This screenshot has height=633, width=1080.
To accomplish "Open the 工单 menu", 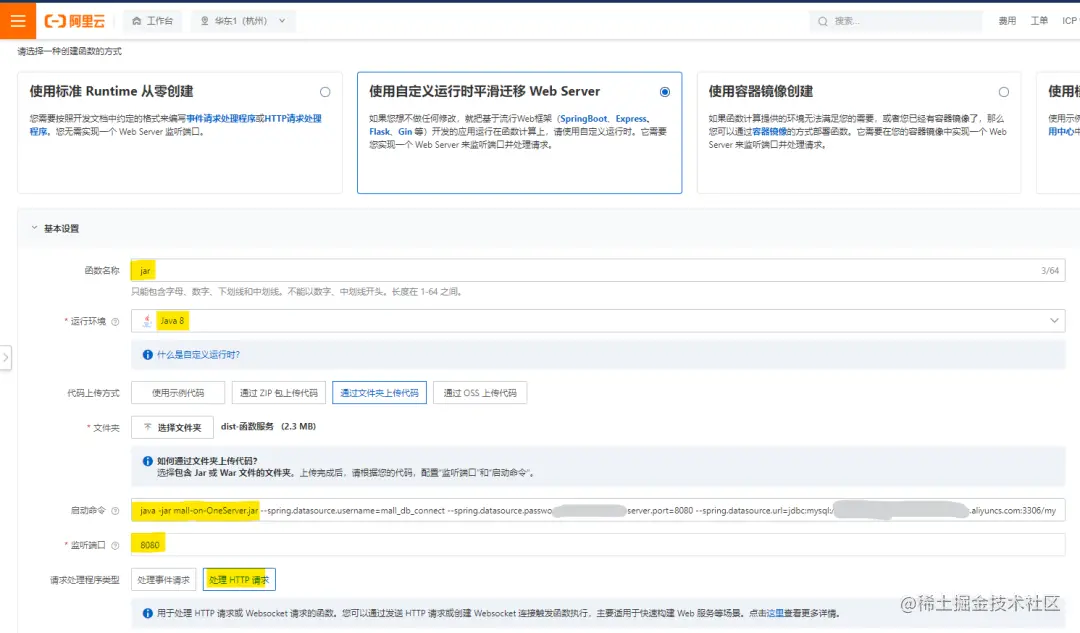I will tap(1039, 21).
